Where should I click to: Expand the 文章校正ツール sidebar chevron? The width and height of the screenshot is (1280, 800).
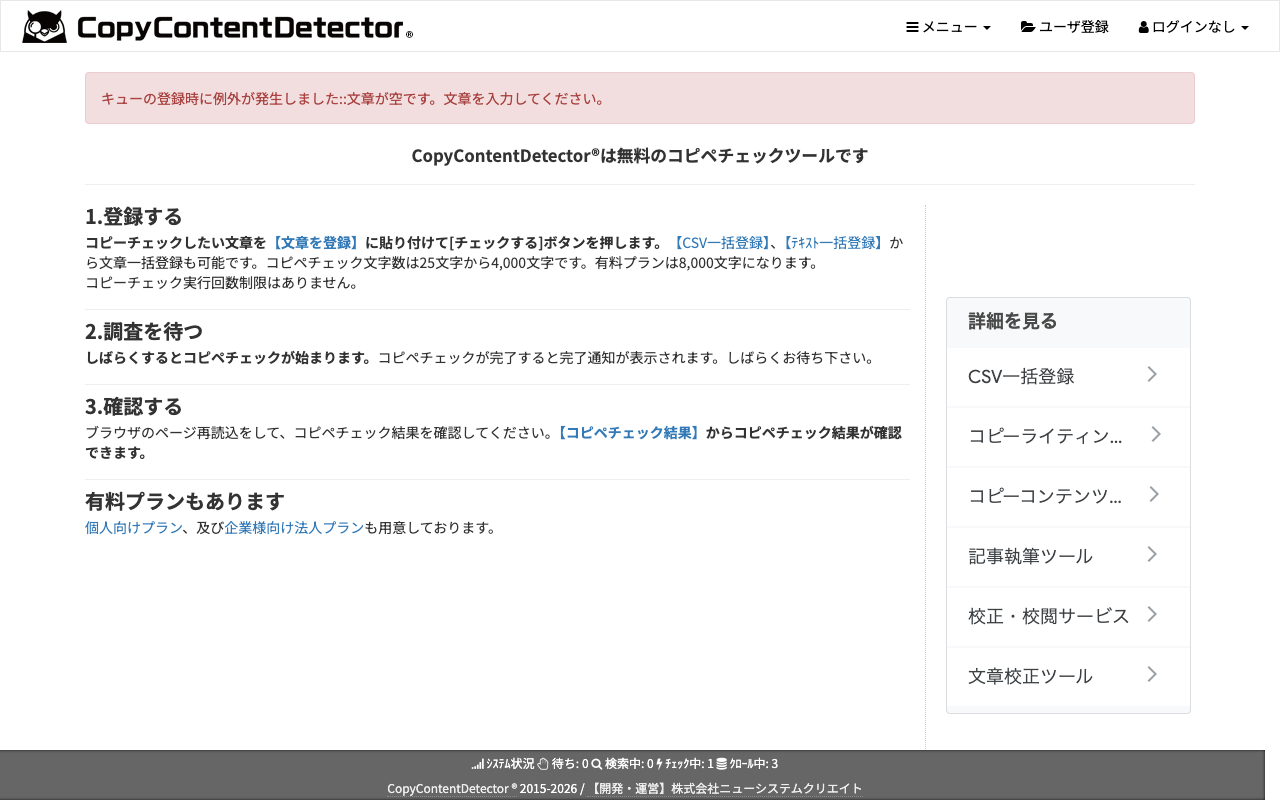[x=1152, y=674]
